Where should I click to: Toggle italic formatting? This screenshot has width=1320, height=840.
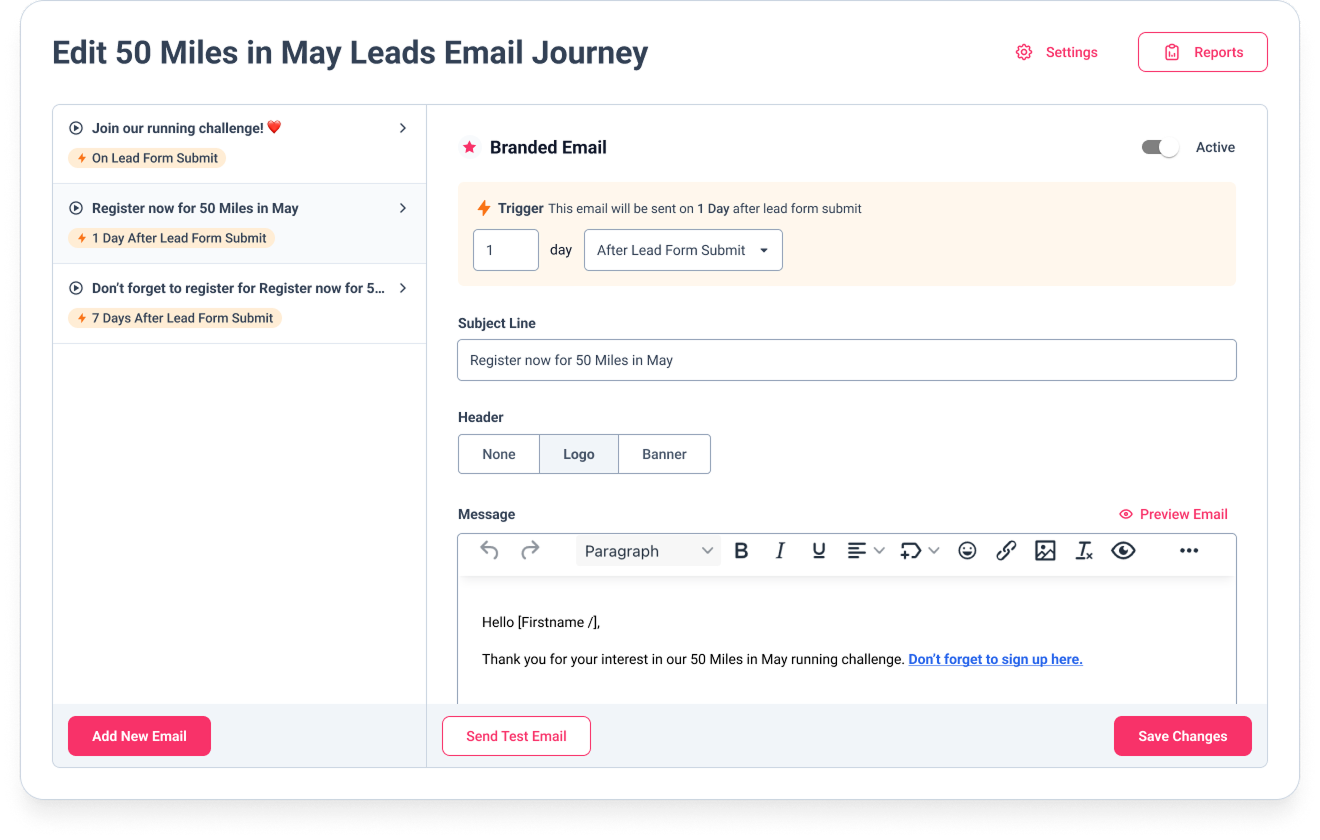click(x=780, y=551)
